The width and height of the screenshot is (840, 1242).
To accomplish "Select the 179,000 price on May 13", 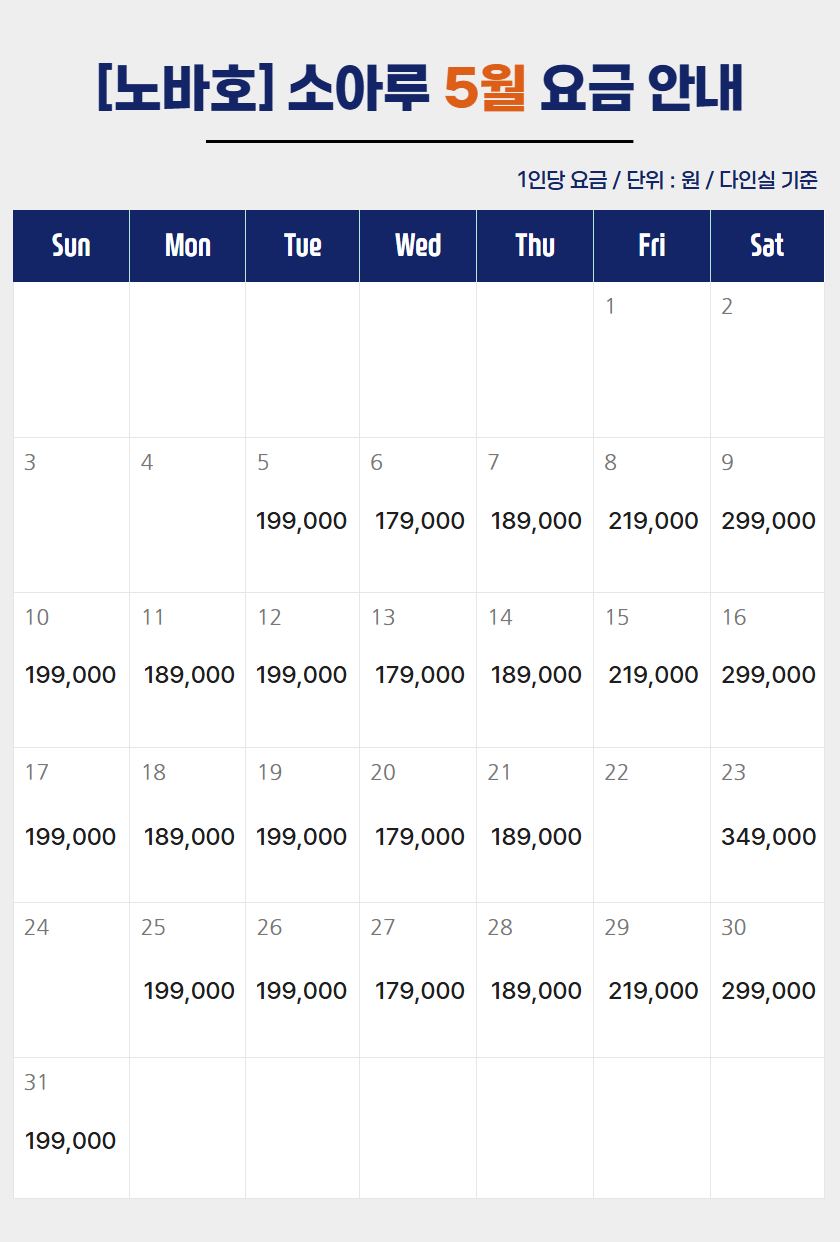I will (x=420, y=675).
